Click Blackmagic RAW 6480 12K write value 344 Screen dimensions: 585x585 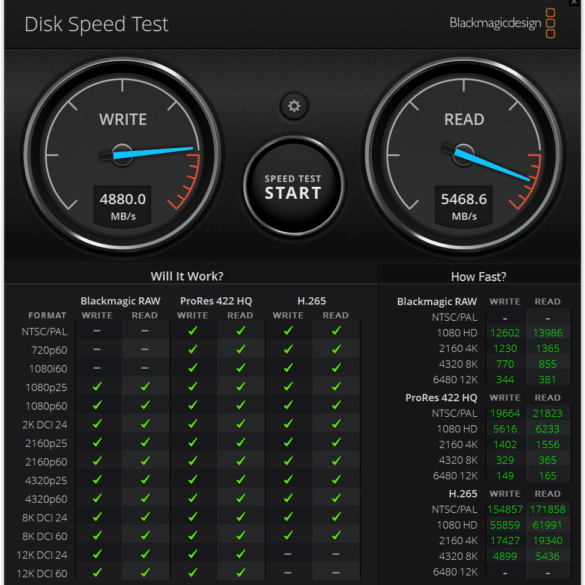point(505,380)
